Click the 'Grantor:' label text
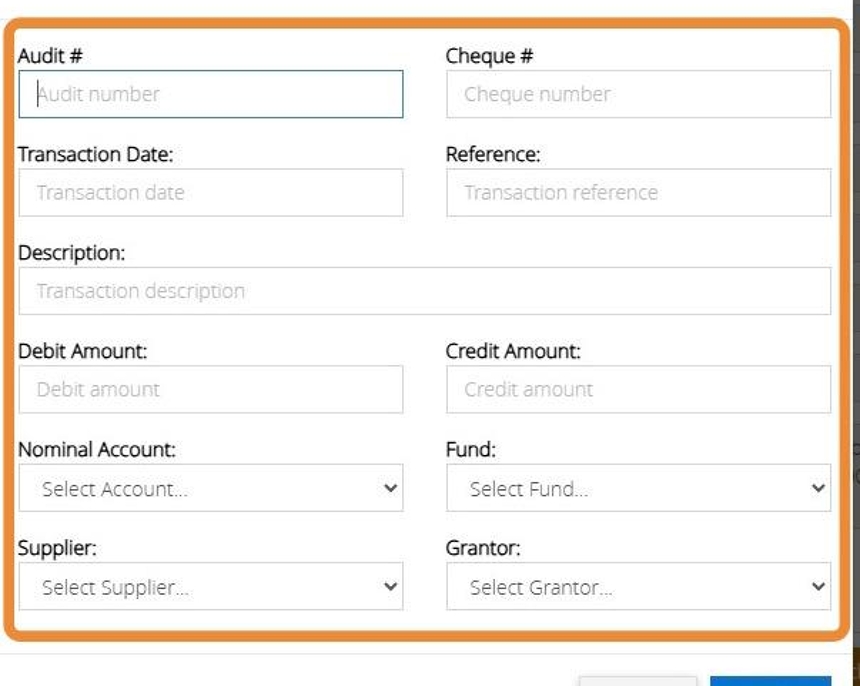 [483, 548]
